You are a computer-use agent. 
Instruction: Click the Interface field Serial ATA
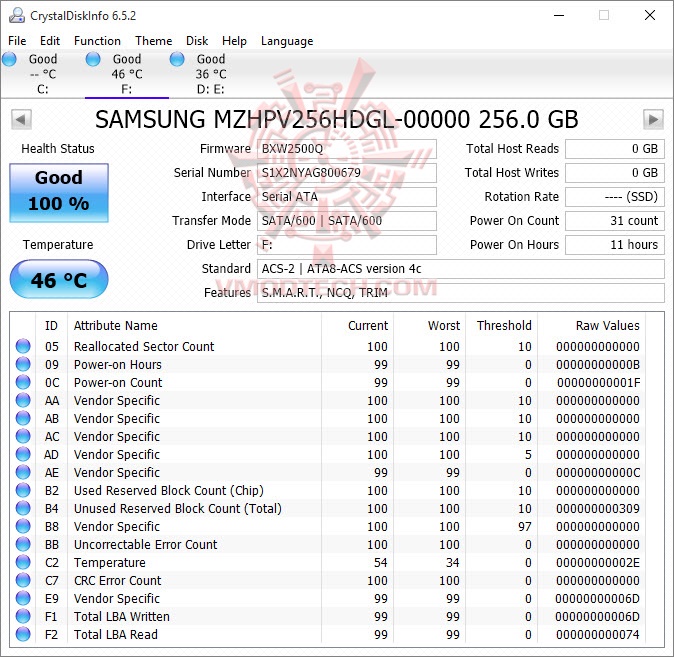(x=346, y=197)
